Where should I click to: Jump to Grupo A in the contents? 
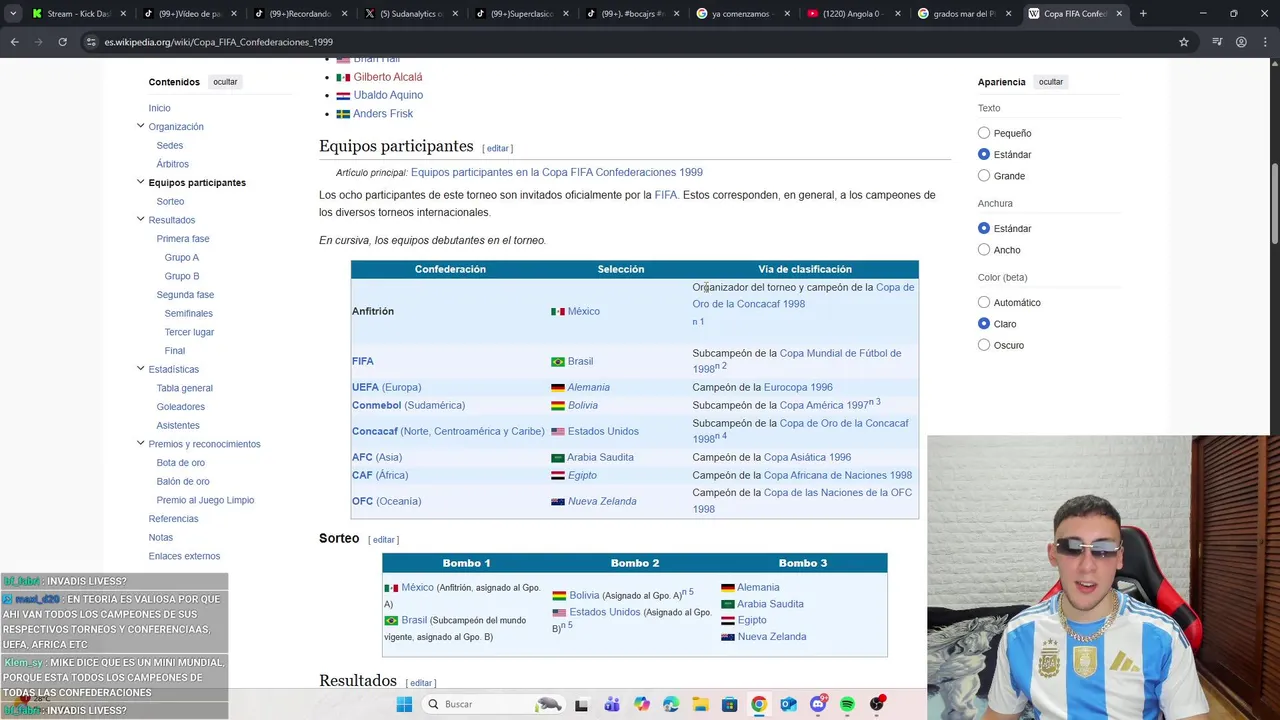coord(182,257)
